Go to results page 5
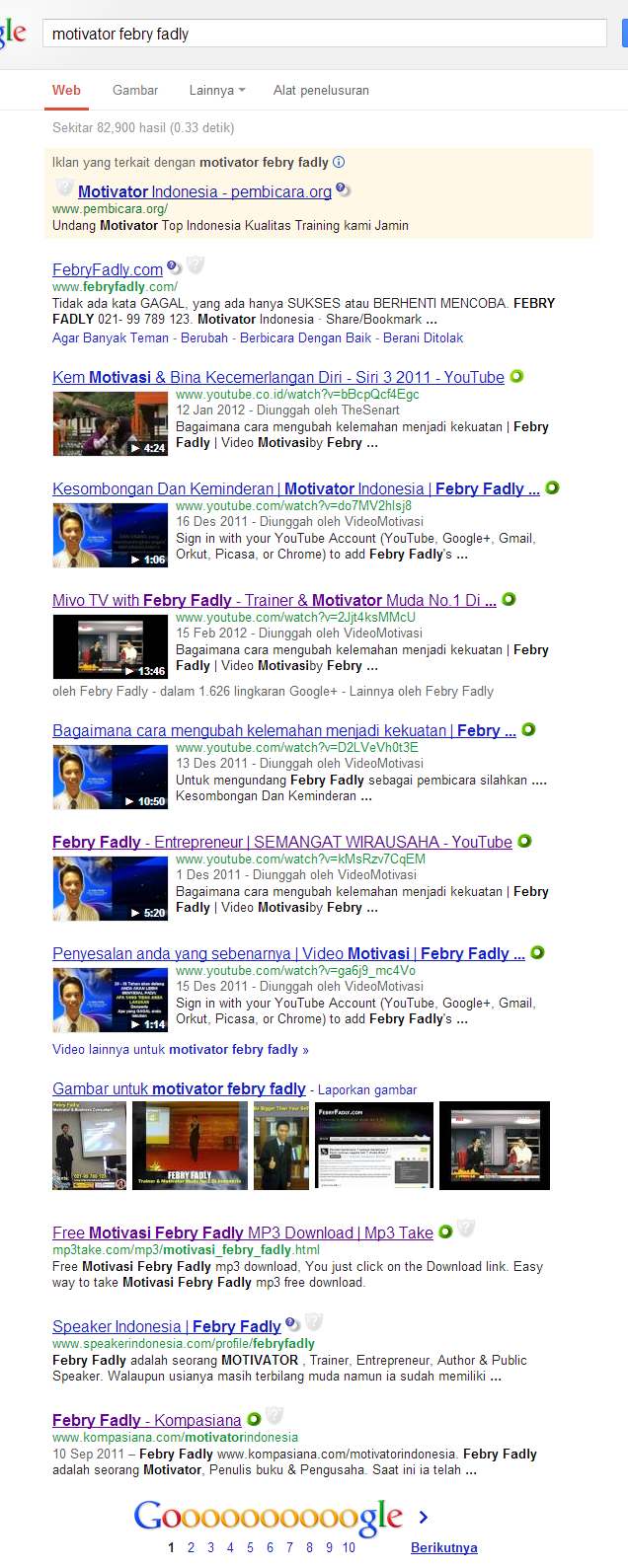The height and width of the screenshot is (1568, 628). 250,1547
